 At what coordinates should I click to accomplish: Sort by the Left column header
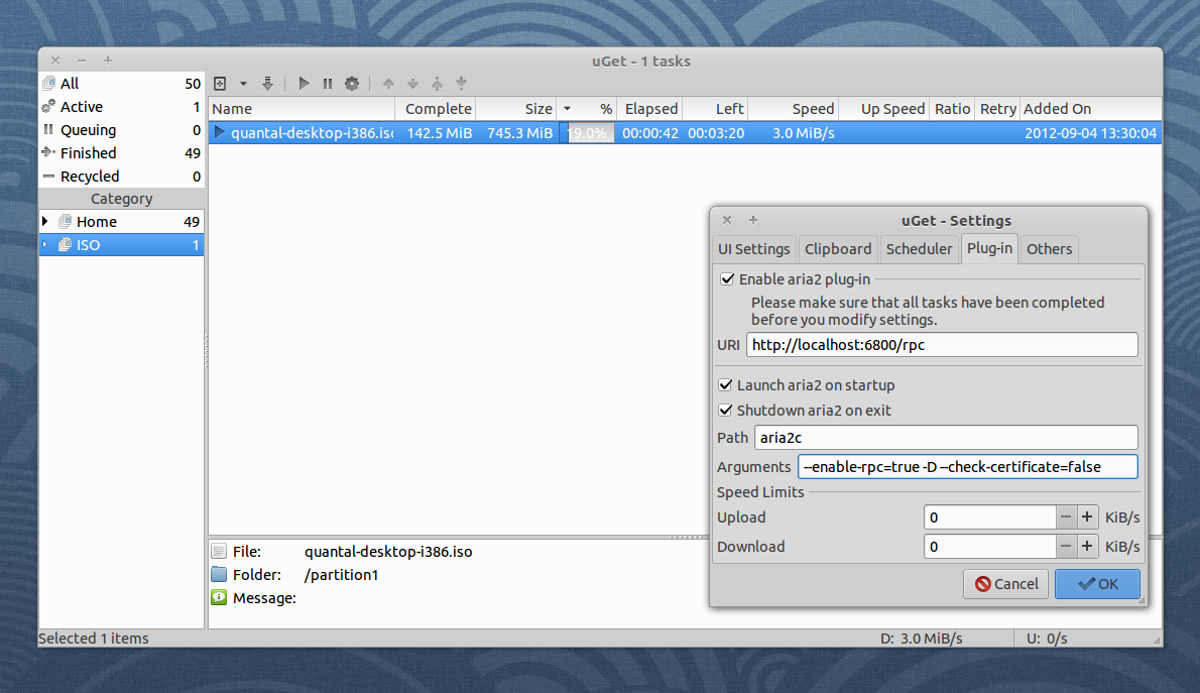[715, 109]
